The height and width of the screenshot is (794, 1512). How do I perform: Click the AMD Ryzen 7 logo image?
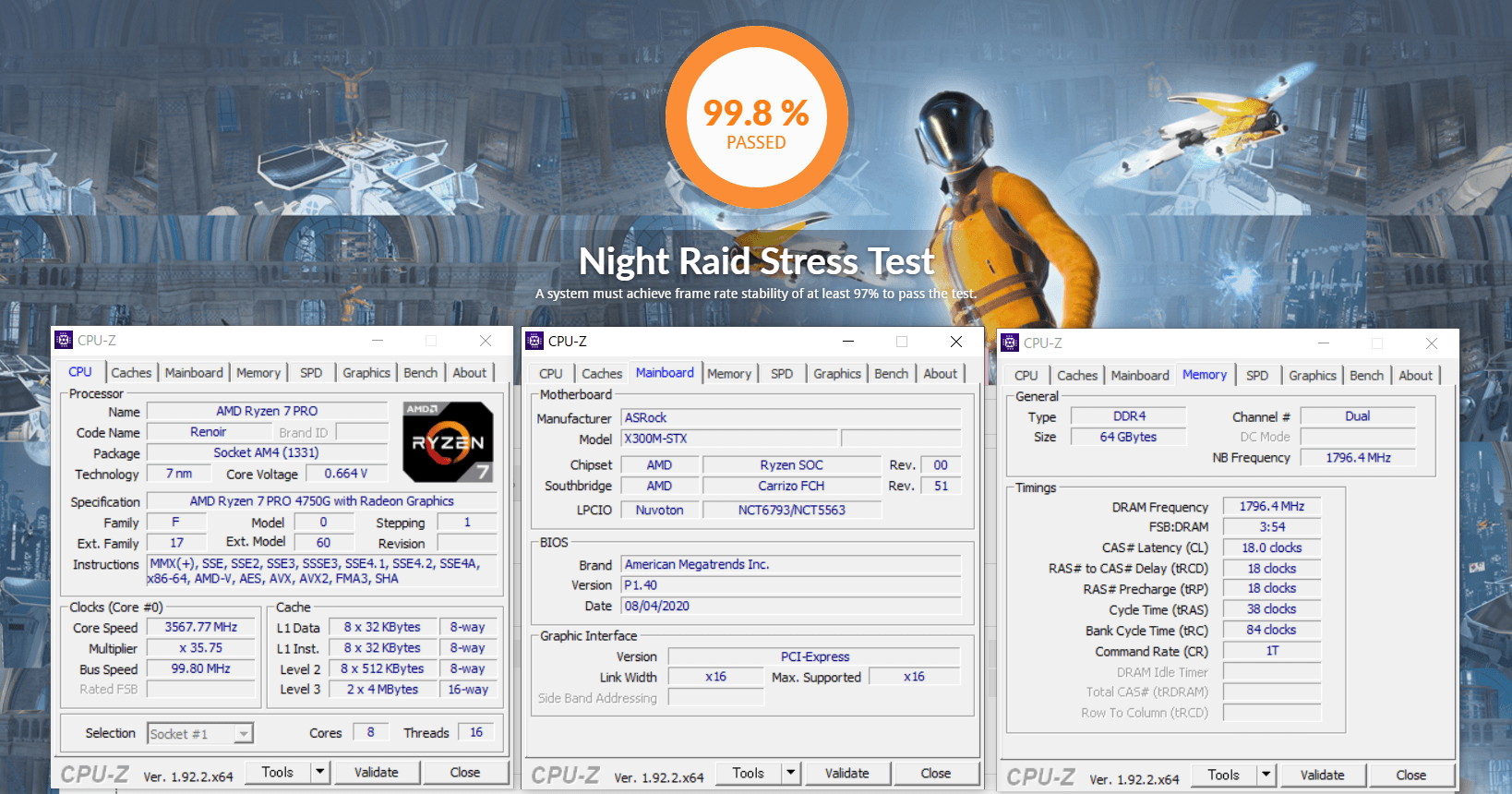click(x=448, y=442)
